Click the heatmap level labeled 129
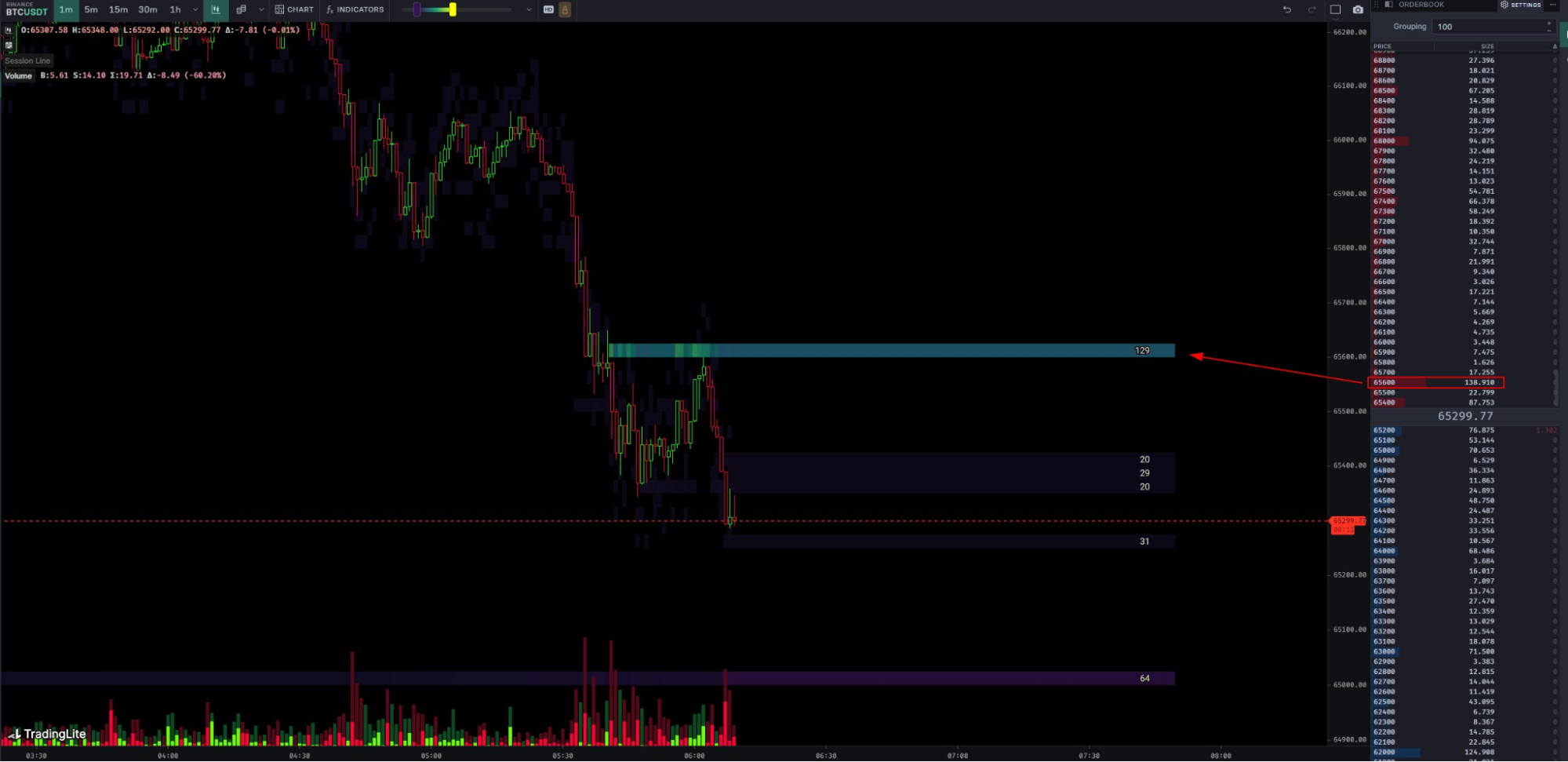 tap(891, 350)
